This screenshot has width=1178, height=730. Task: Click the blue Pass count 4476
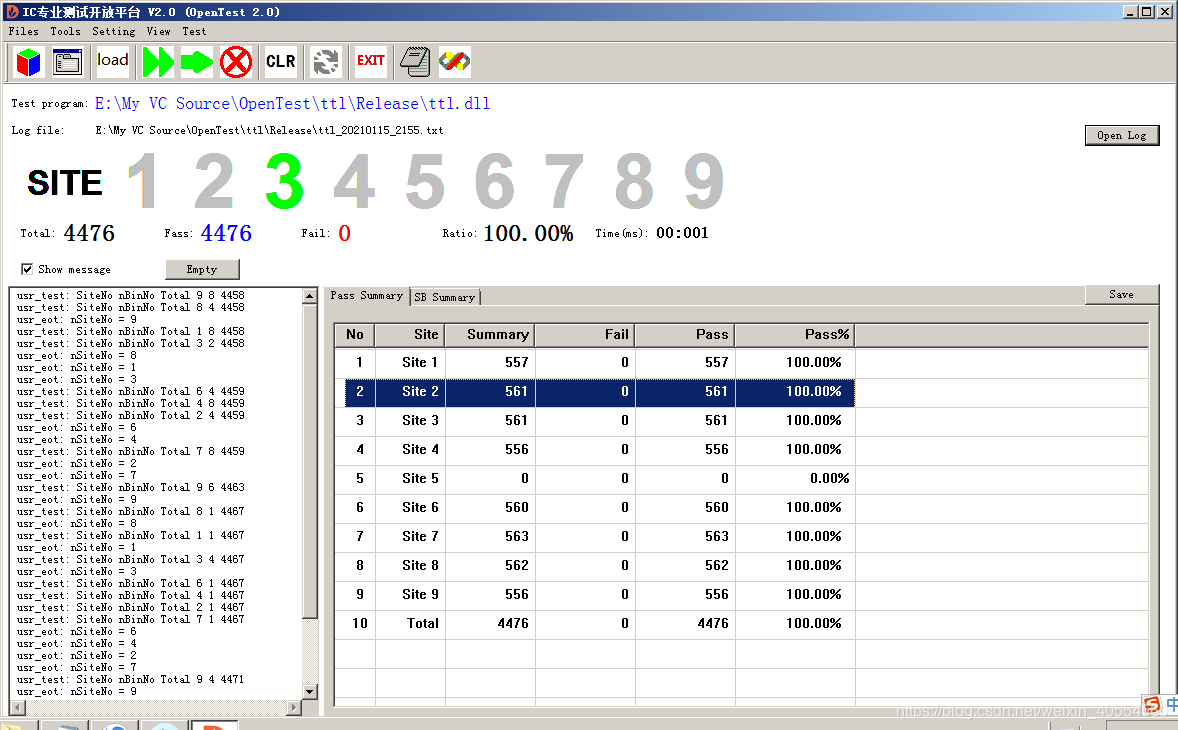point(226,234)
